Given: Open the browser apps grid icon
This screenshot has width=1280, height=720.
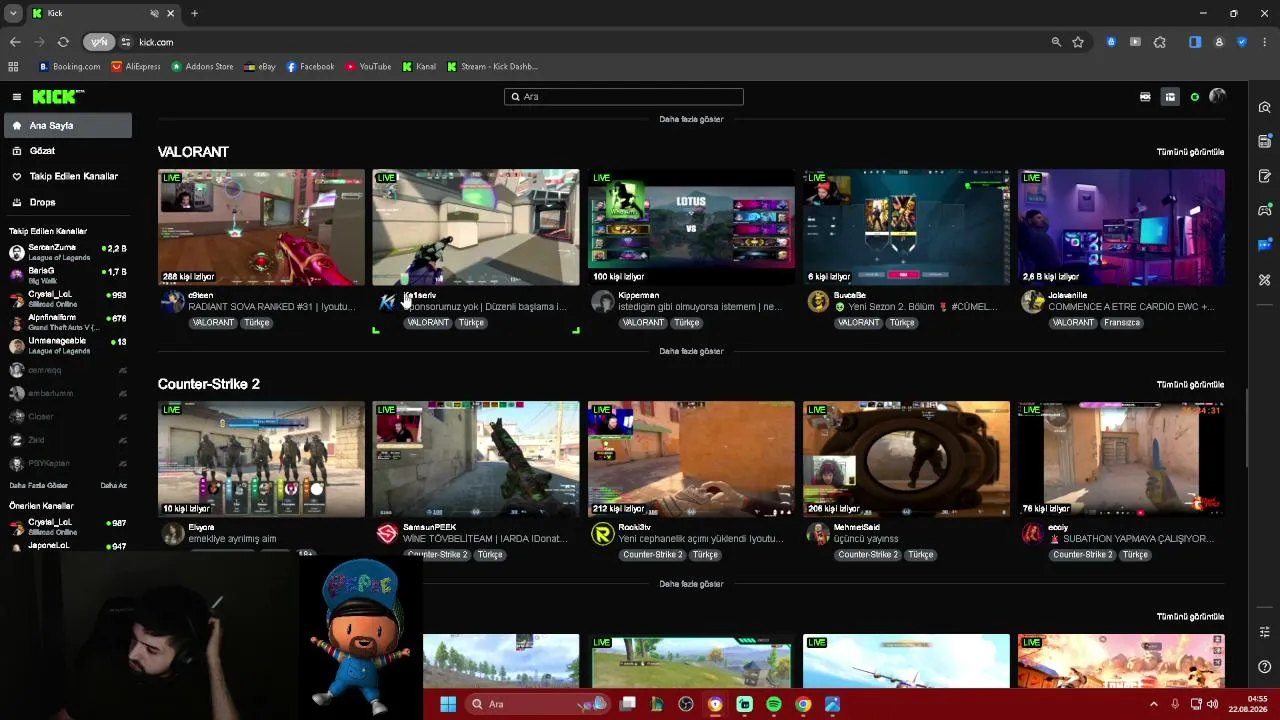Looking at the screenshot, I should (13, 67).
